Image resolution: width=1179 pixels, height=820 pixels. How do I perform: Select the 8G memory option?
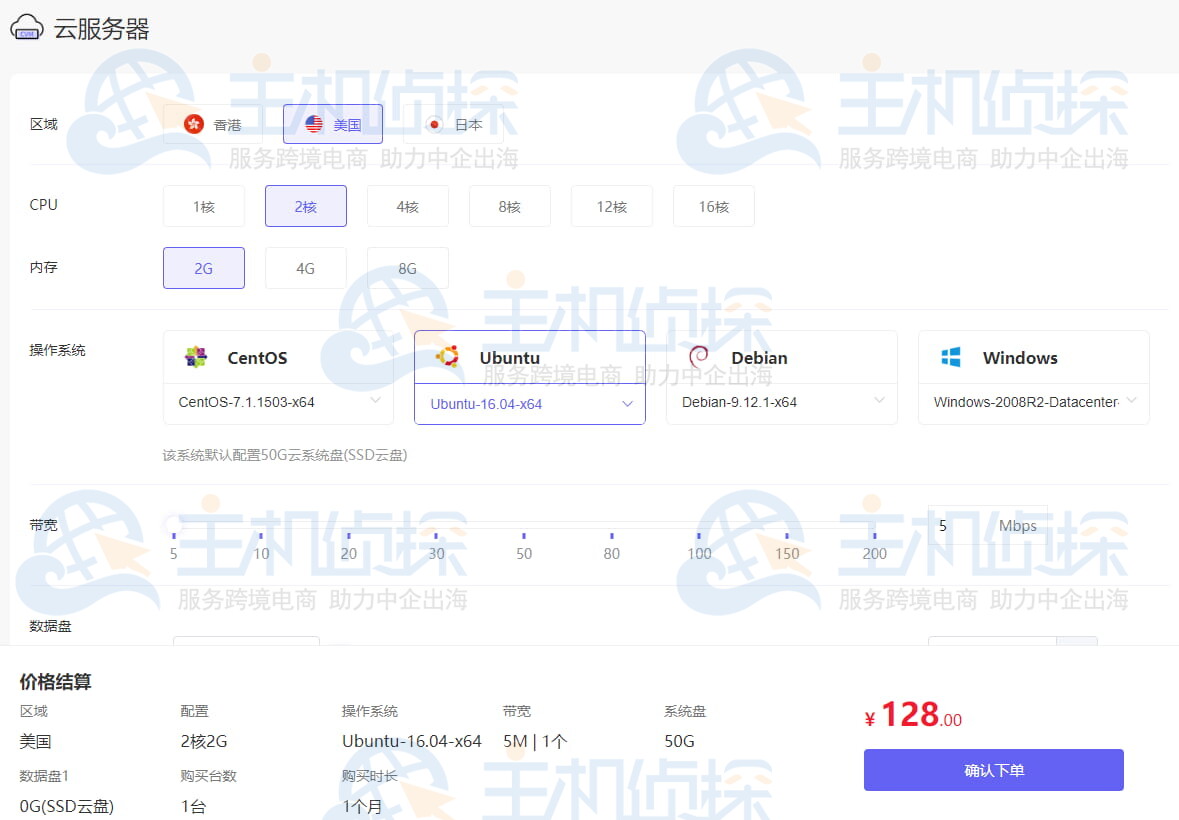(x=407, y=267)
